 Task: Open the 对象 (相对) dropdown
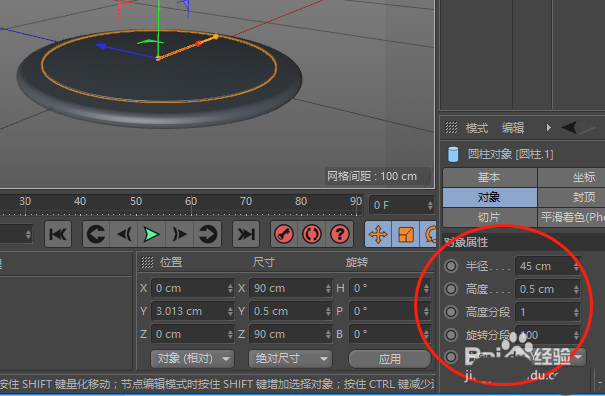(192, 359)
